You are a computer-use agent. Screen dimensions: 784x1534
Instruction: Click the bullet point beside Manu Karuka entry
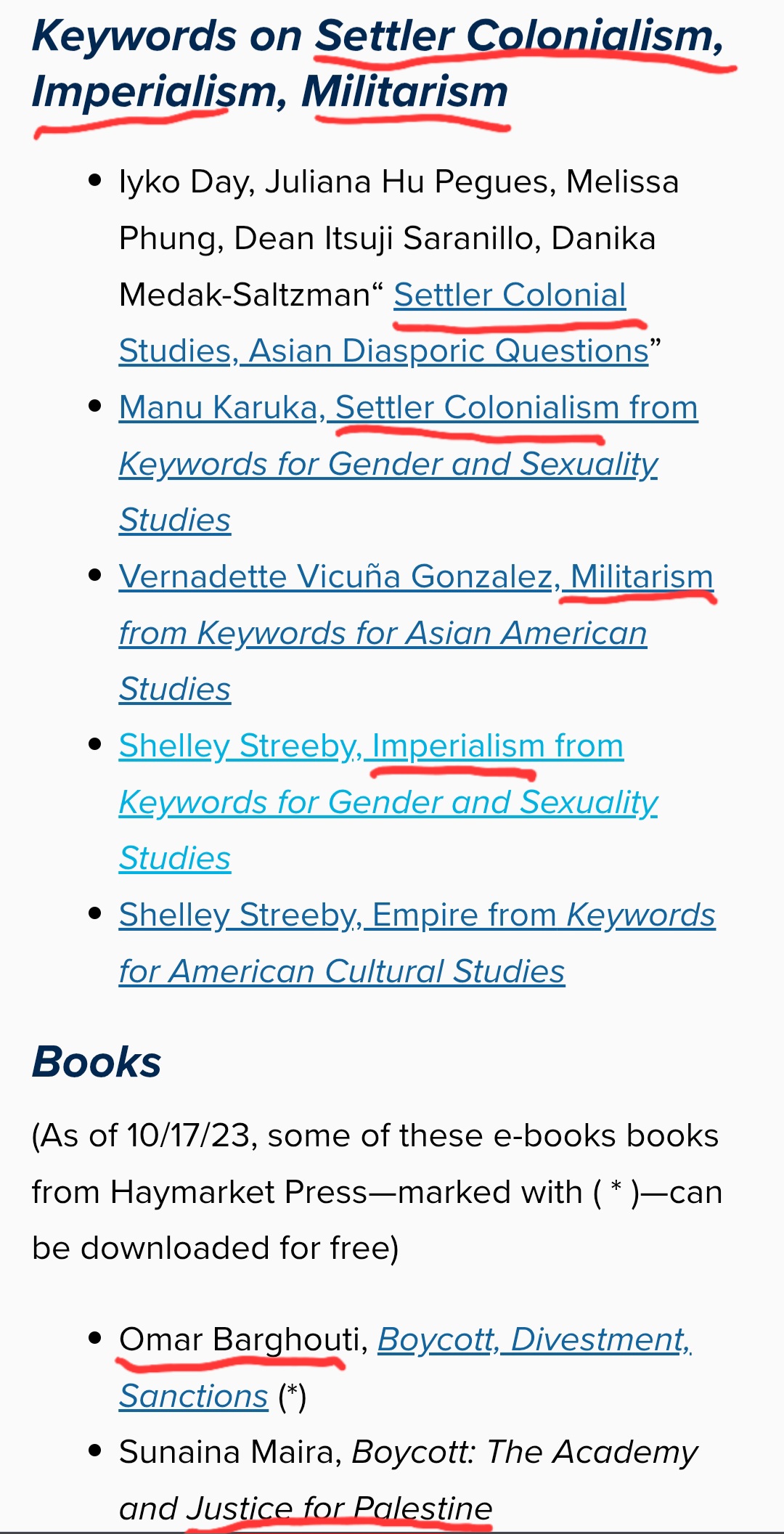[94, 407]
